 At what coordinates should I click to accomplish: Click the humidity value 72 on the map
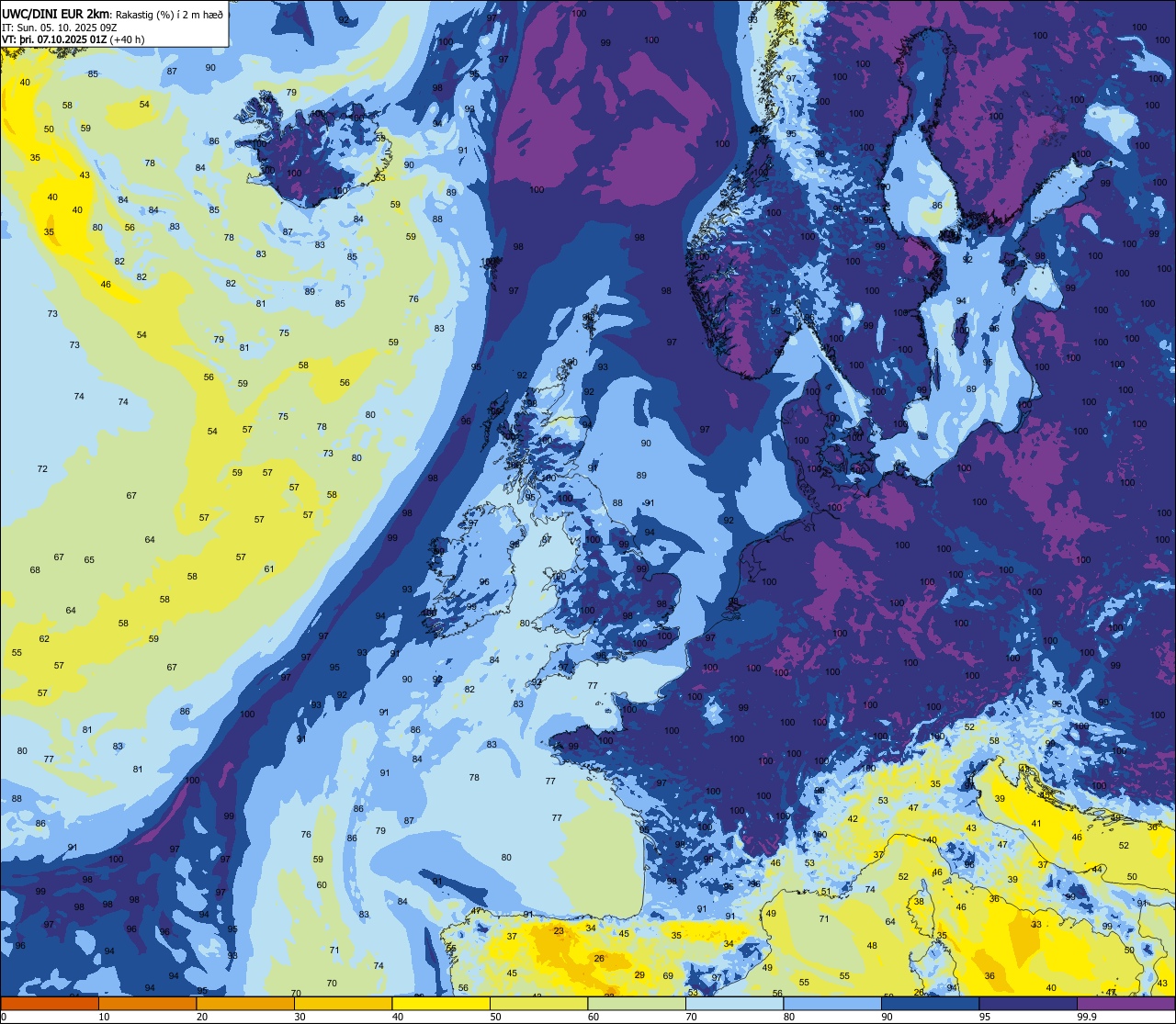(x=42, y=468)
